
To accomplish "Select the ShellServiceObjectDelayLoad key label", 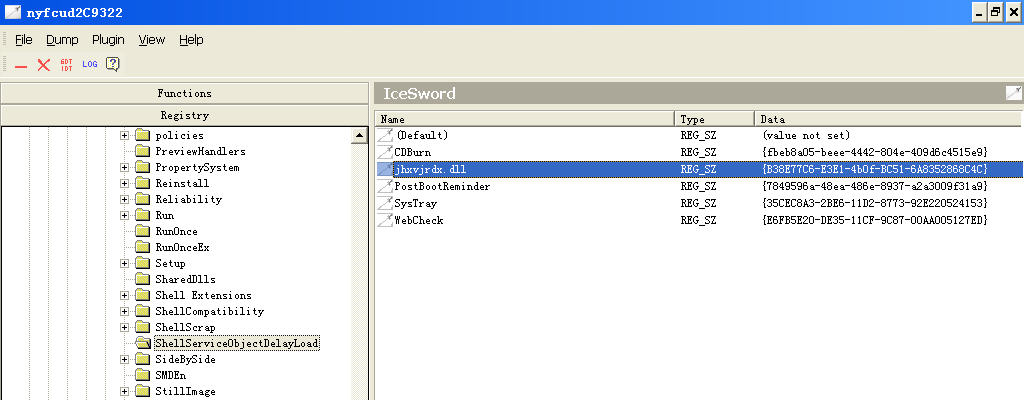I will point(236,343).
